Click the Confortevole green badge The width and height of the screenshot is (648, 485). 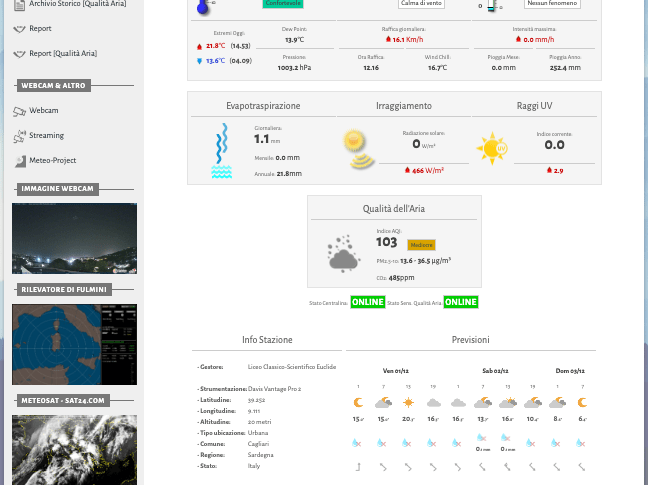point(283,3)
